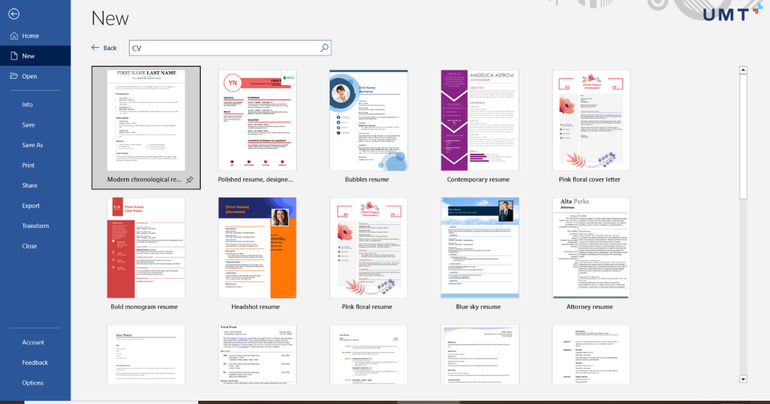This screenshot has height=404, width=770.
Task: Choose Export from the sidebar
Action: [x=31, y=205]
